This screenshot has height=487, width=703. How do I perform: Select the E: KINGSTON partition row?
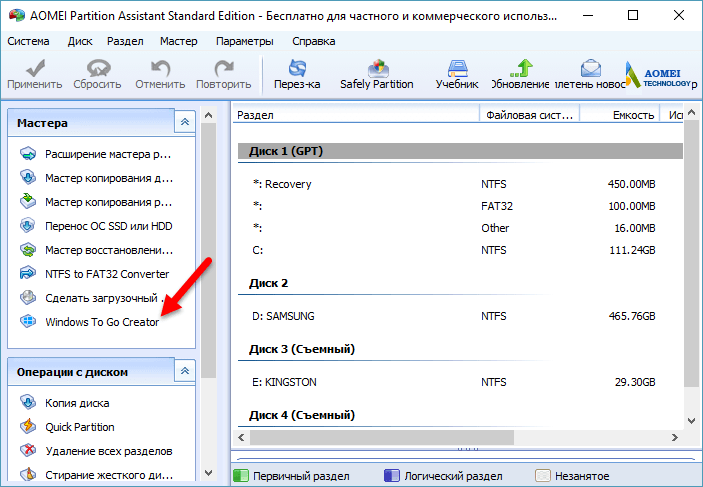coord(460,382)
